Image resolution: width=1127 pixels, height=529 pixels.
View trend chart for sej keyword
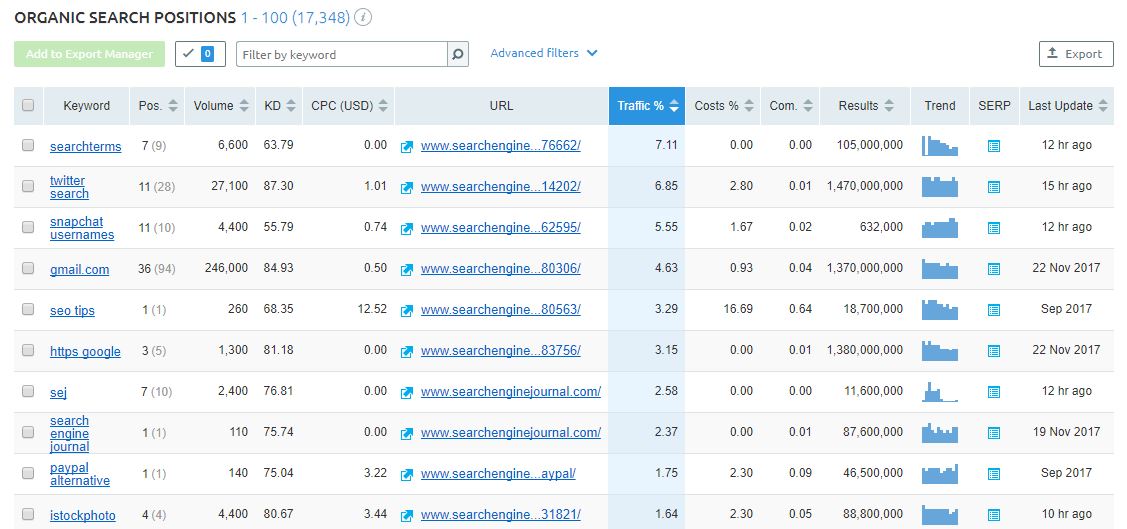pos(939,392)
